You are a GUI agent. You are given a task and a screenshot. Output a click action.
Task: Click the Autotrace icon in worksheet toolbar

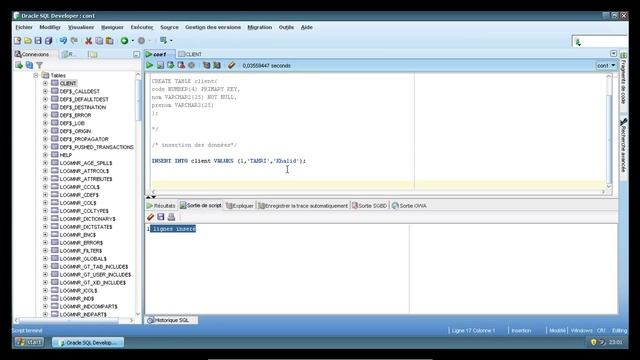click(x=217, y=65)
